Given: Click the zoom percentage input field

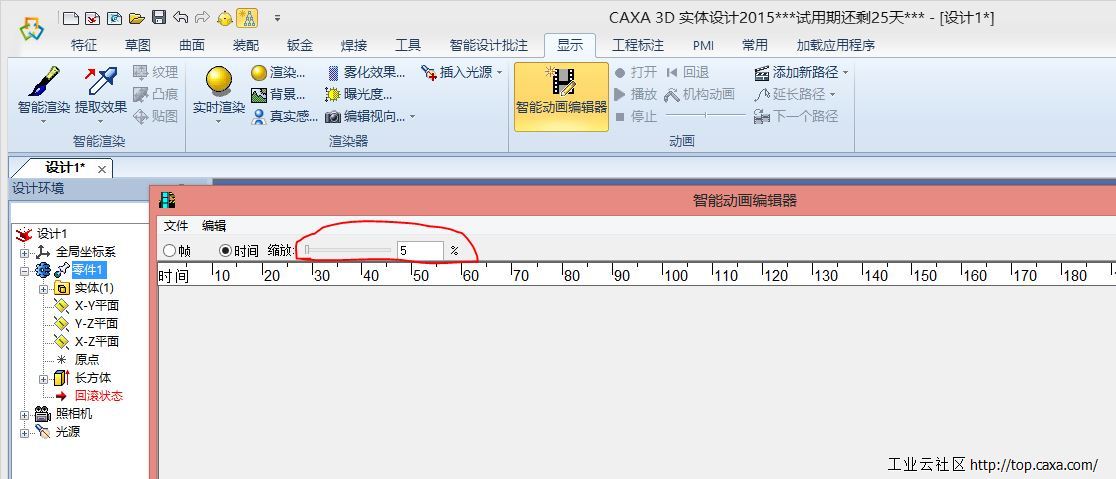Looking at the screenshot, I should pyautogui.click(x=420, y=251).
